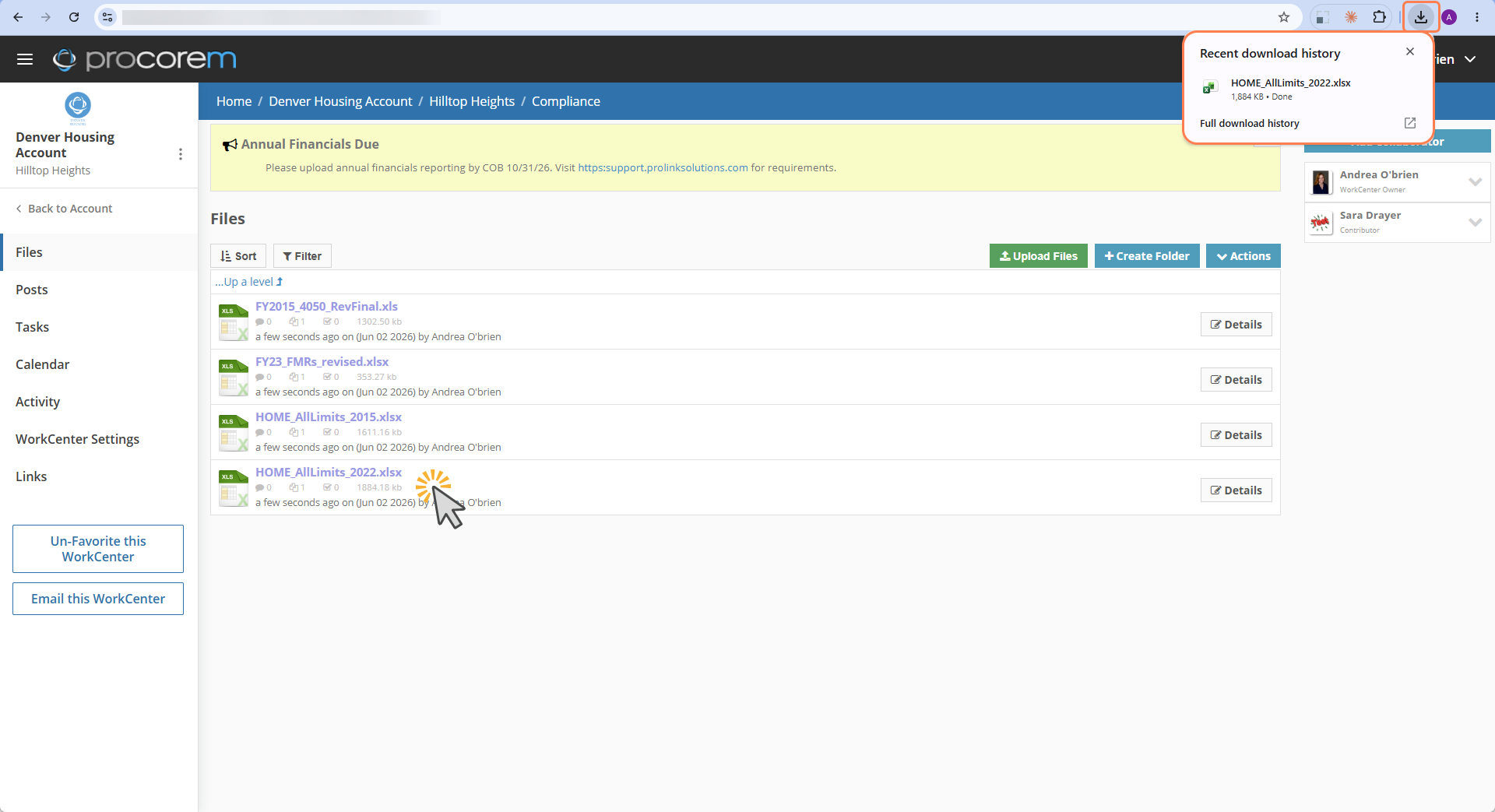
Task: Click the announcement megaphone icon
Action: 230,145
